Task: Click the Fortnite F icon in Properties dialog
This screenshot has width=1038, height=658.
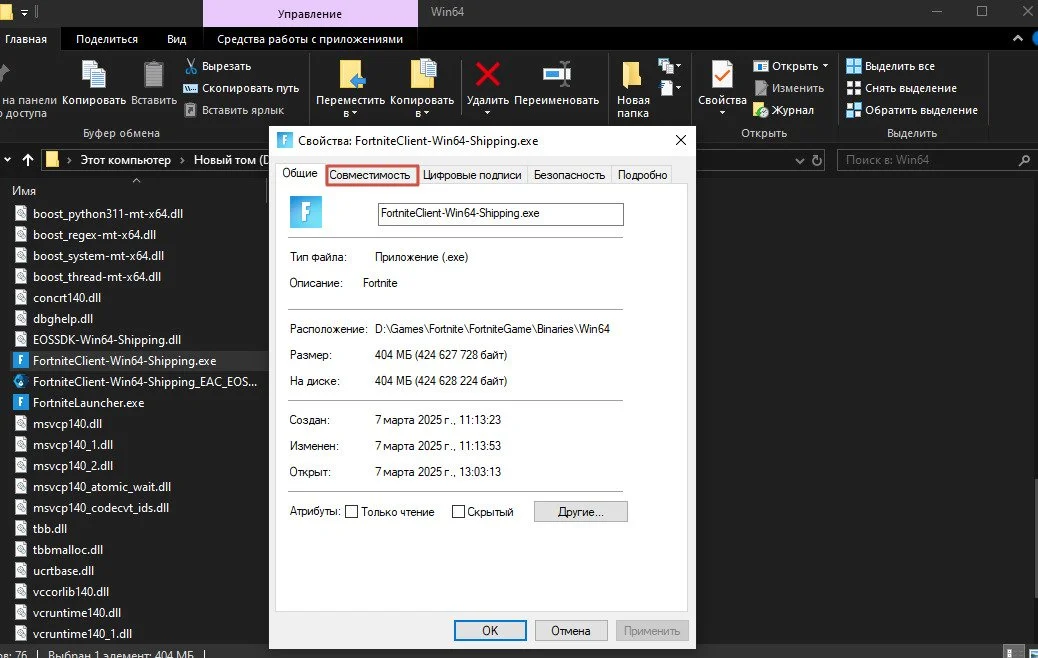Action: tap(306, 212)
